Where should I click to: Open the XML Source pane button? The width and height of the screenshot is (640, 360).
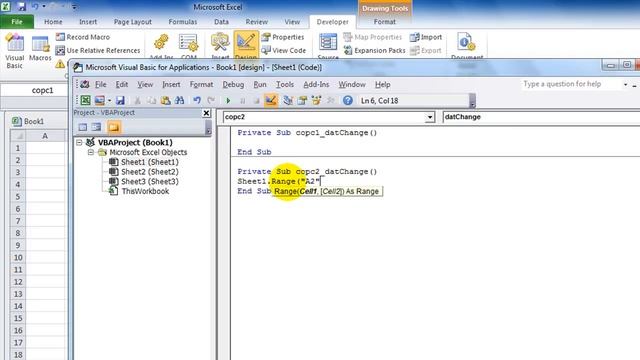click(328, 46)
